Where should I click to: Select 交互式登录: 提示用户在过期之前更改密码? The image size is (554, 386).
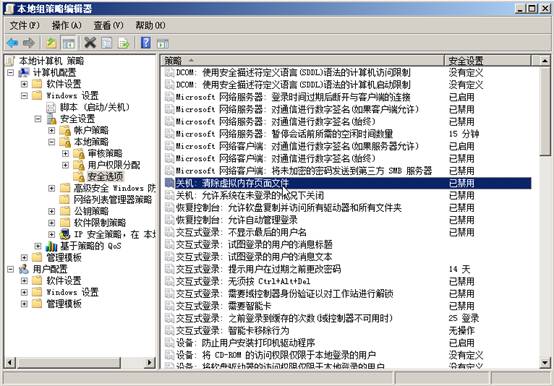(x=258, y=269)
